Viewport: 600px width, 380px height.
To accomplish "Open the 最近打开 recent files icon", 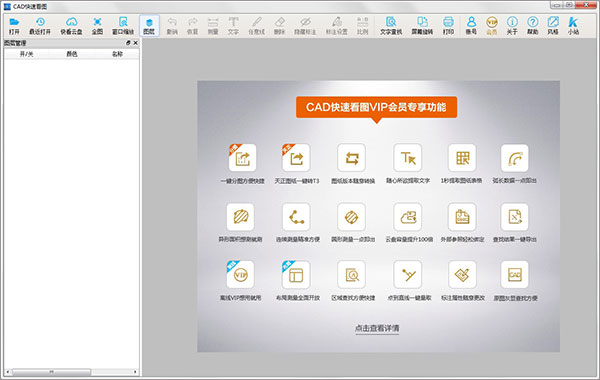I will (x=40, y=26).
